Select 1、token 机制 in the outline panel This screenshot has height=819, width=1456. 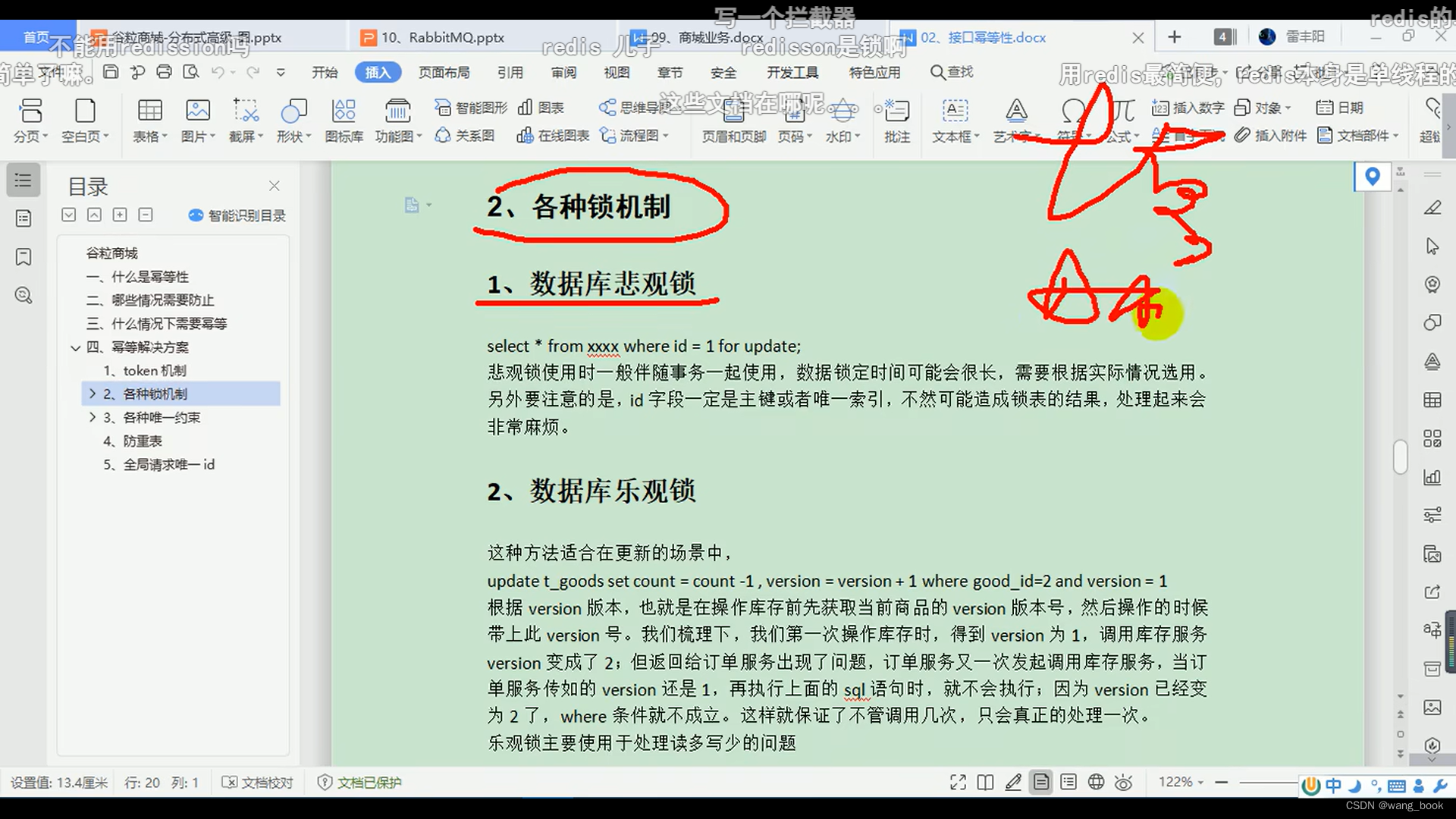click(147, 370)
